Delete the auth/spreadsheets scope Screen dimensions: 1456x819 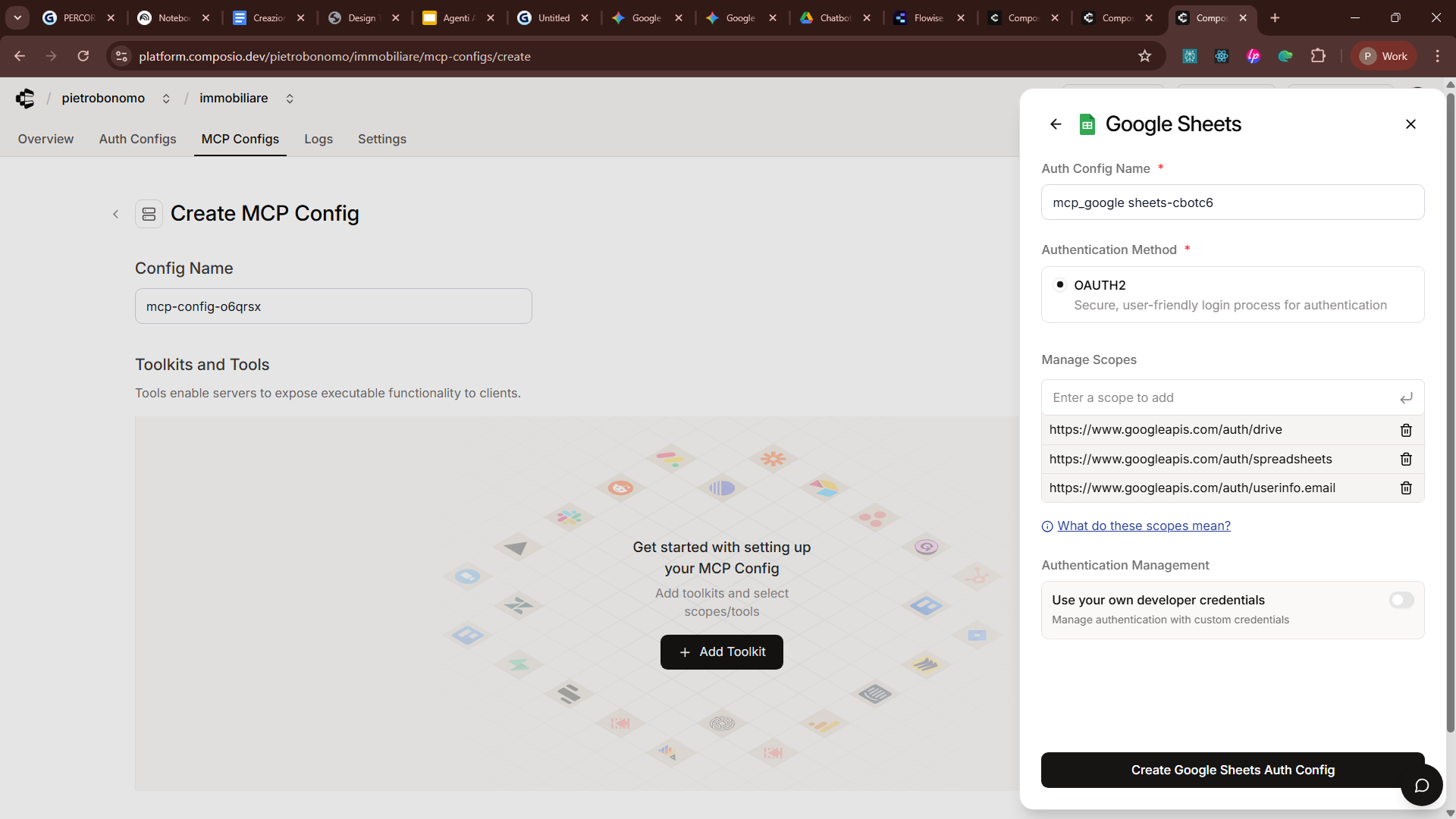pos(1406,459)
